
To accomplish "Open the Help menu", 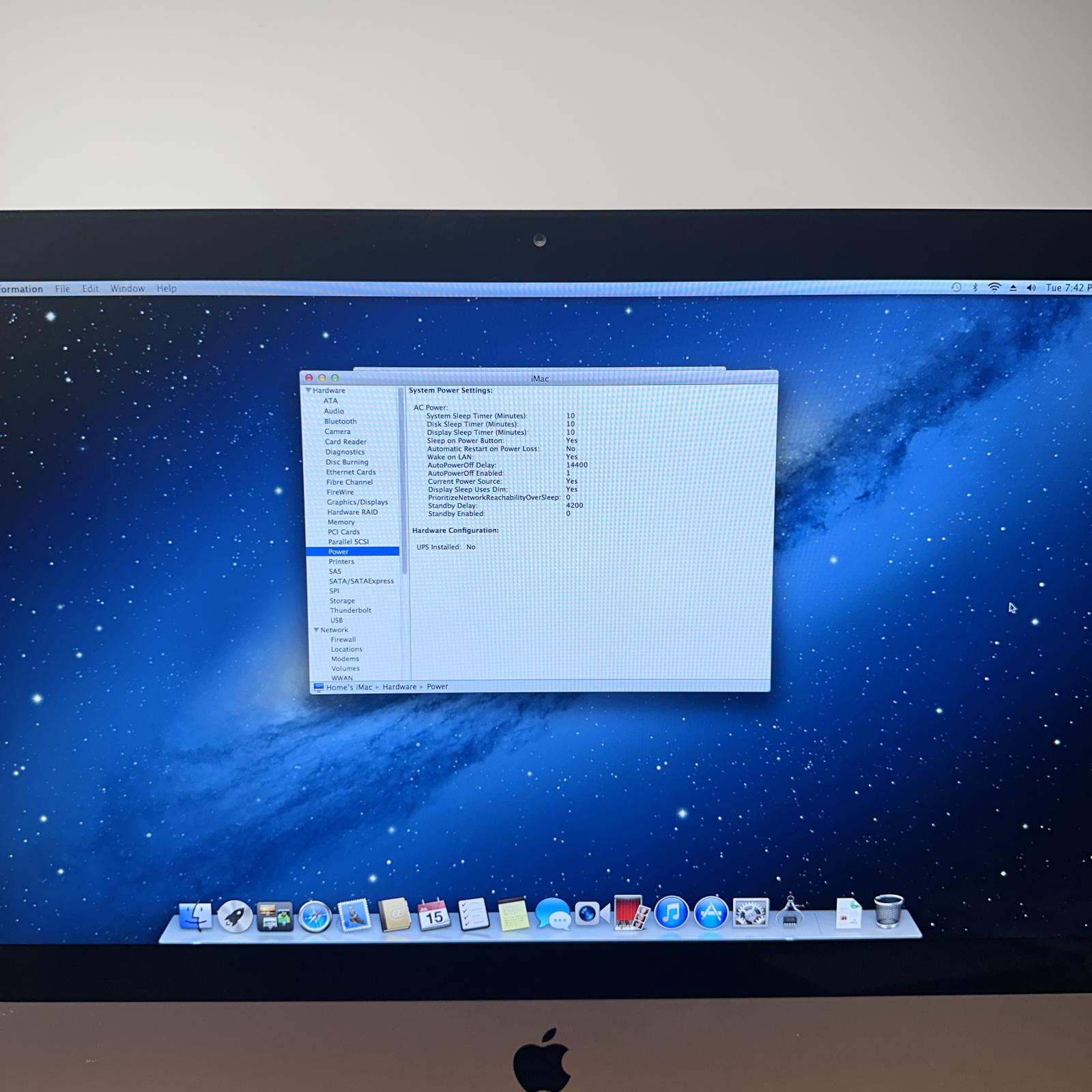I will (x=167, y=289).
